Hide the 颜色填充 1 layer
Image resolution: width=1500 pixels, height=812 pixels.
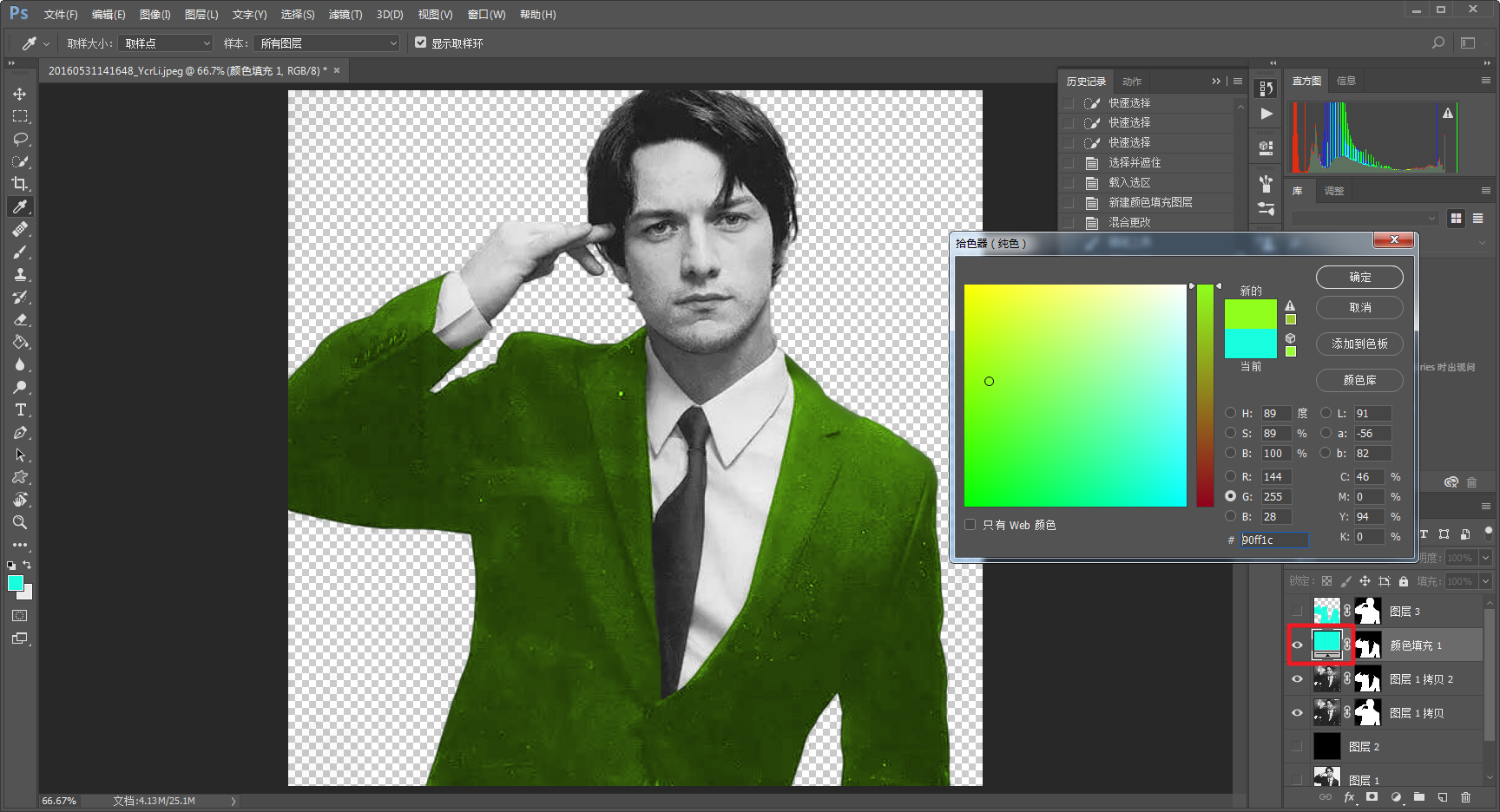(1297, 645)
